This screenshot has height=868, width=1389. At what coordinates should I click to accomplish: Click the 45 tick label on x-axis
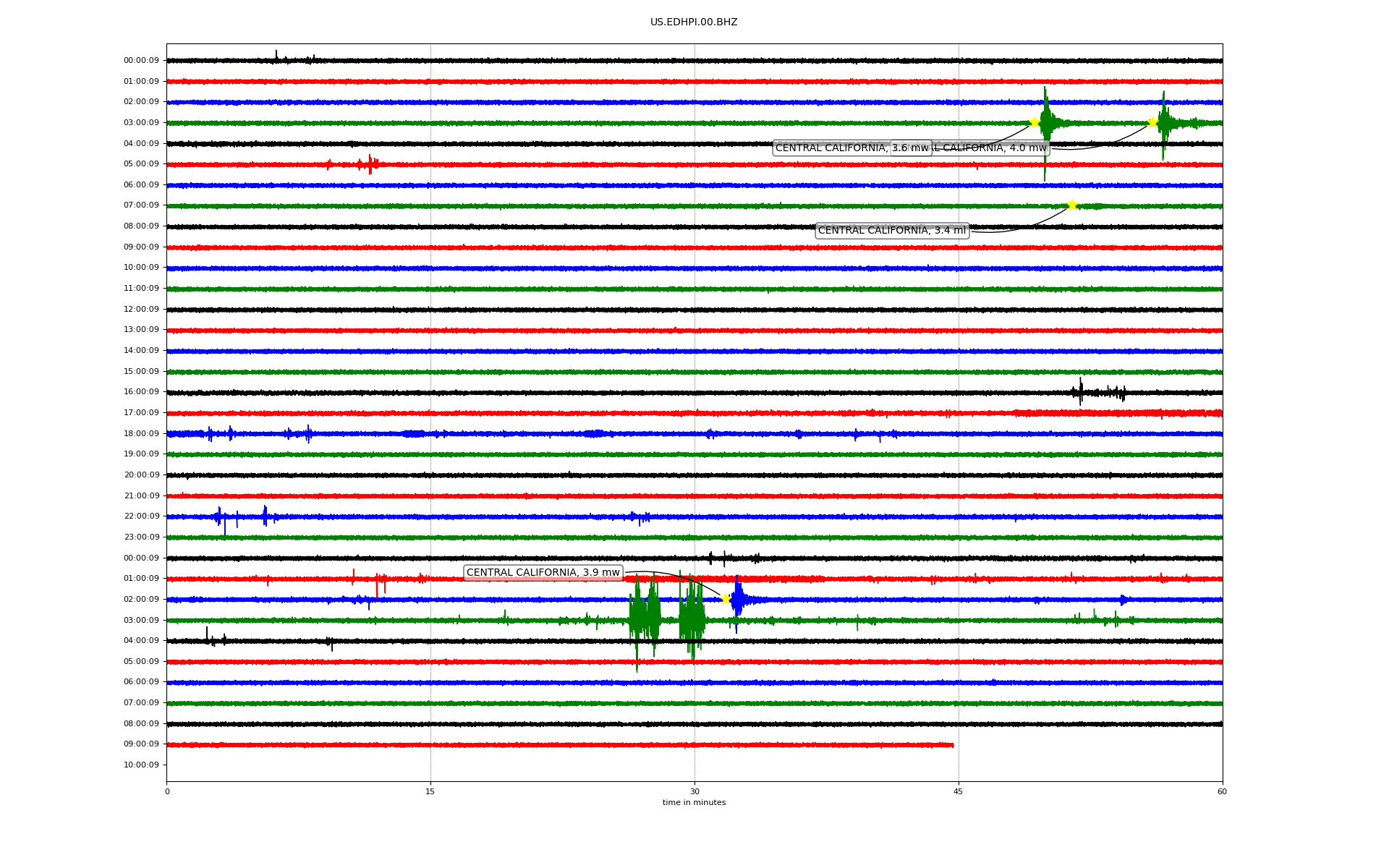click(959, 791)
